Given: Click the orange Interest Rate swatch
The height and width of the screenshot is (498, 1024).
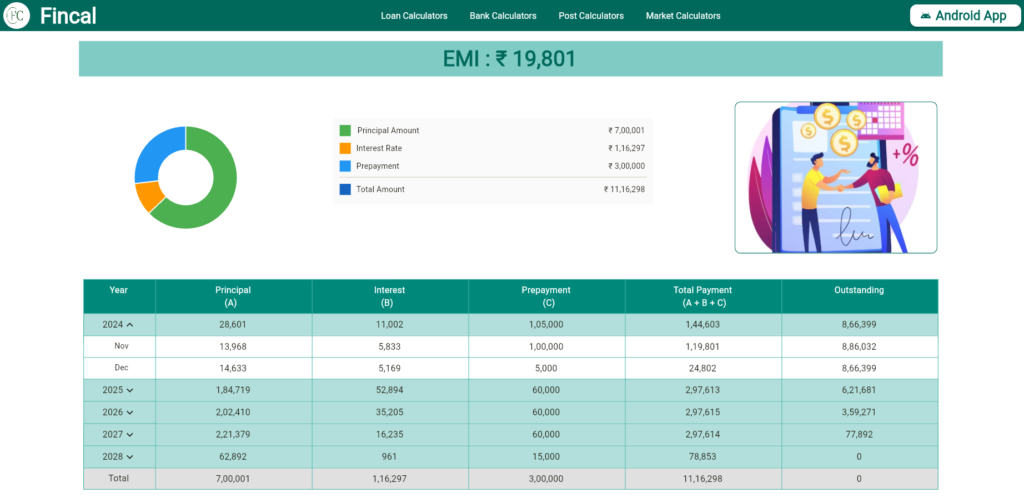Looking at the screenshot, I should (345, 148).
